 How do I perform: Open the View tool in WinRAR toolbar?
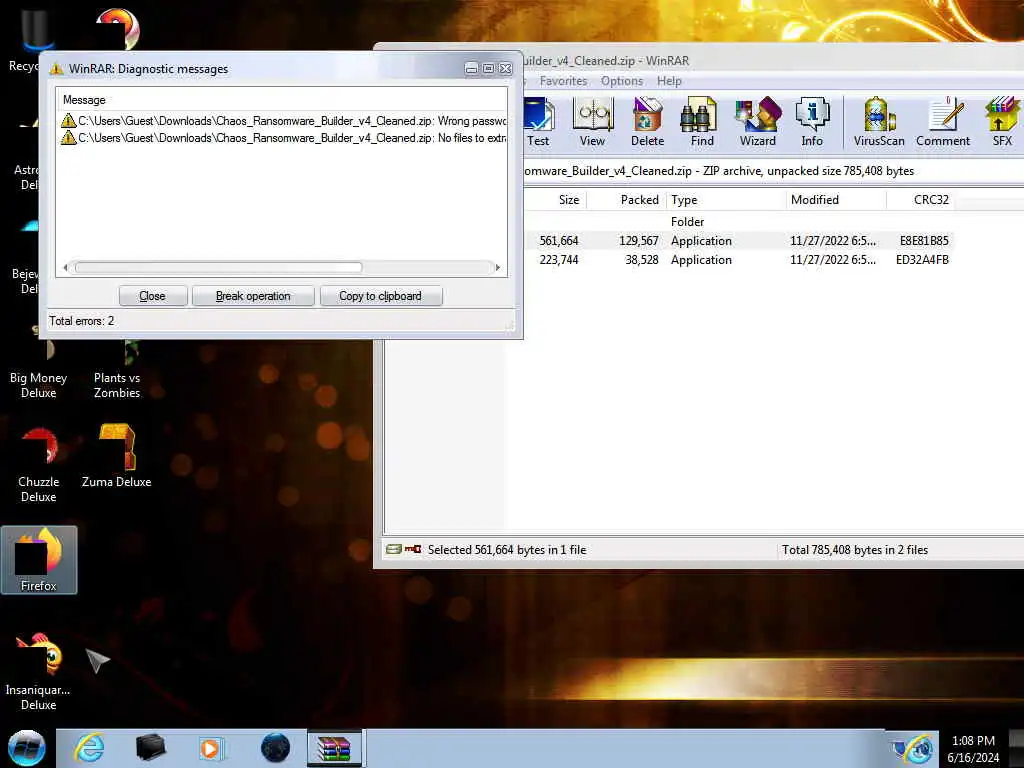coord(592,121)
